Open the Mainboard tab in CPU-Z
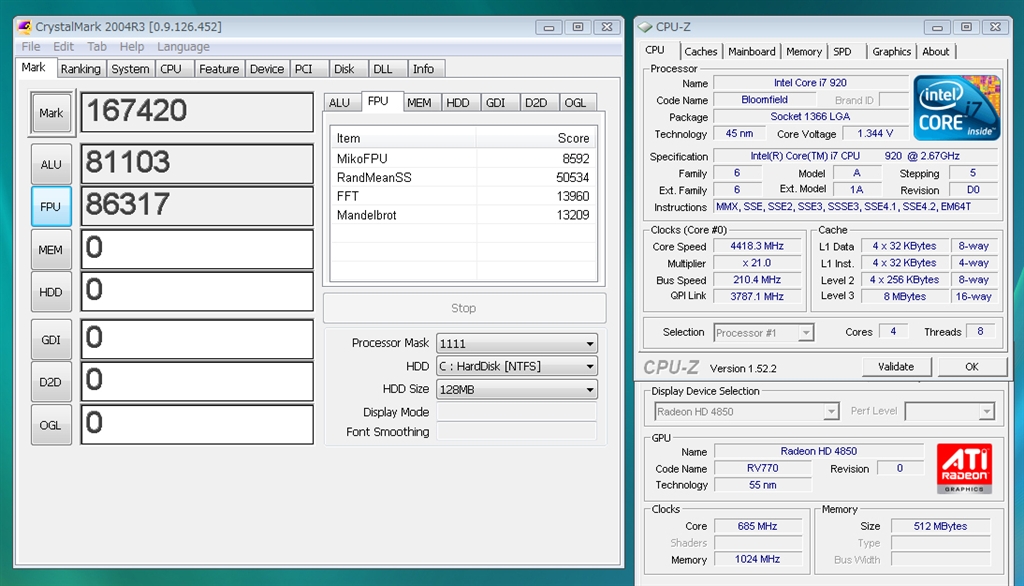This screenshot has width=1024, height=586. click(751, 52)
